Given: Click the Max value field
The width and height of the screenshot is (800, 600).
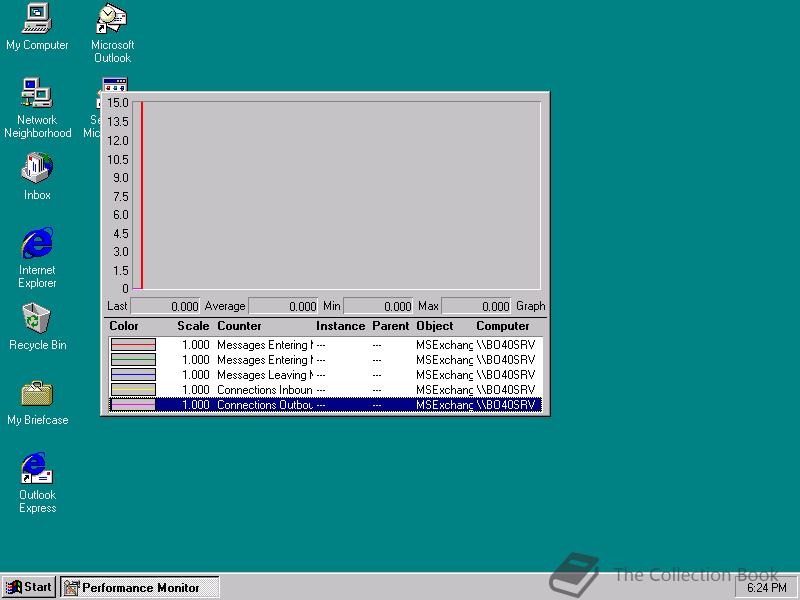Looking at the screenshot, I should coord(476,306).
